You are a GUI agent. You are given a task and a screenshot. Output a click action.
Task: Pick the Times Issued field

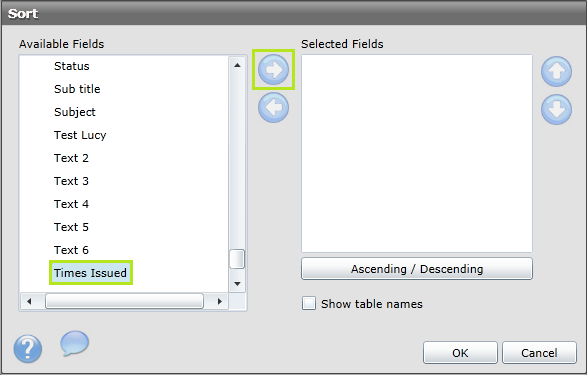[90, 273]
